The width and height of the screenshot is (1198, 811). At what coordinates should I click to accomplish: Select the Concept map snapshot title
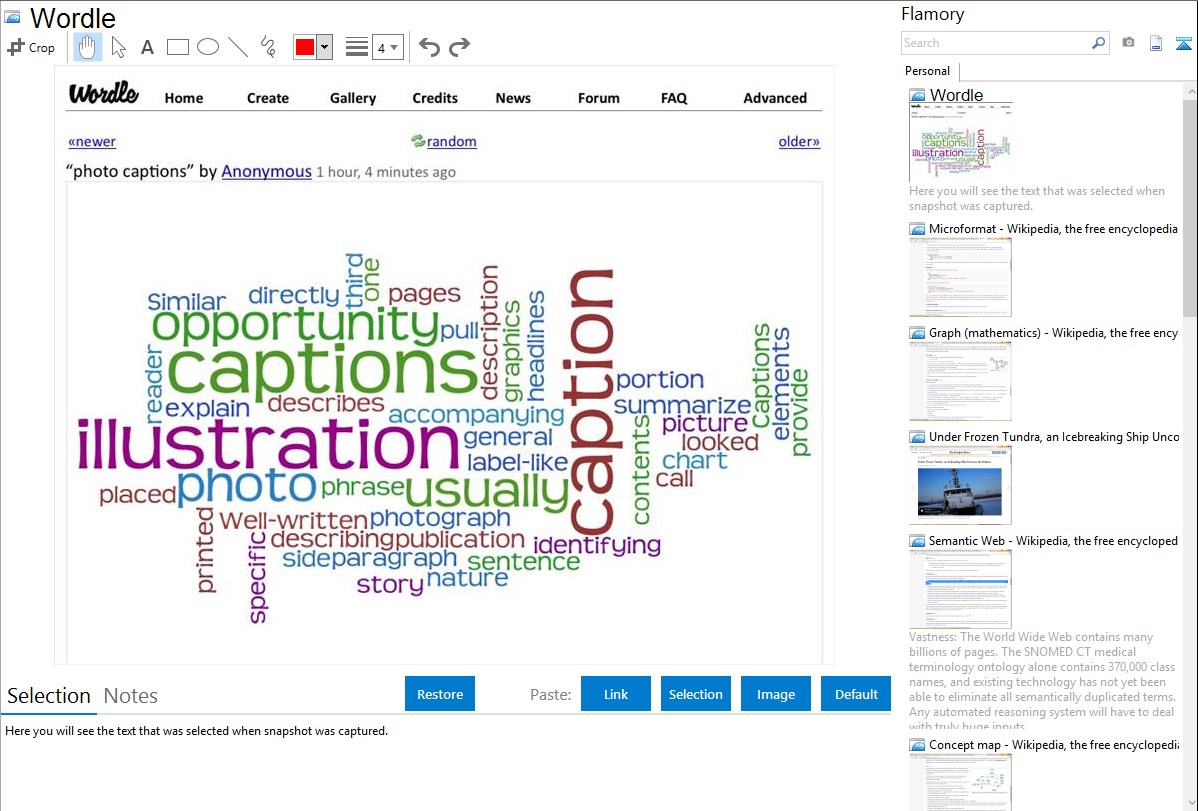1054,744
